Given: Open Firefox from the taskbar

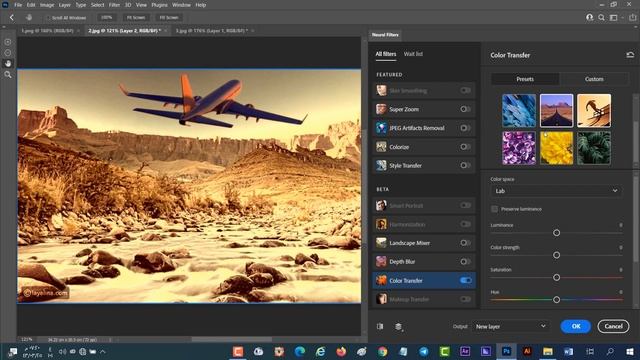Looking at the screenshot, I should coord(341,351).
